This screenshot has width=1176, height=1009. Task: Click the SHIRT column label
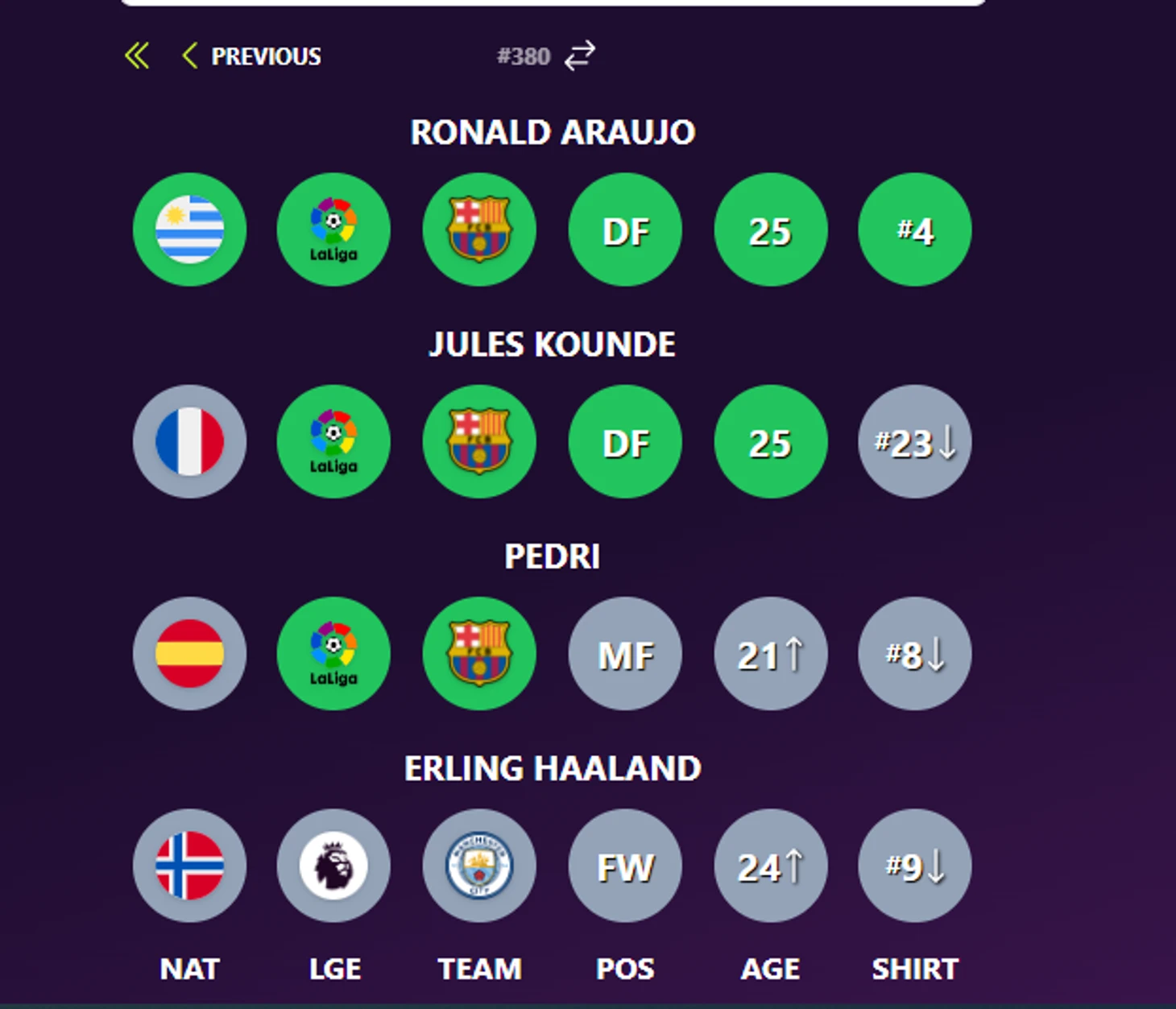[915, 969]
